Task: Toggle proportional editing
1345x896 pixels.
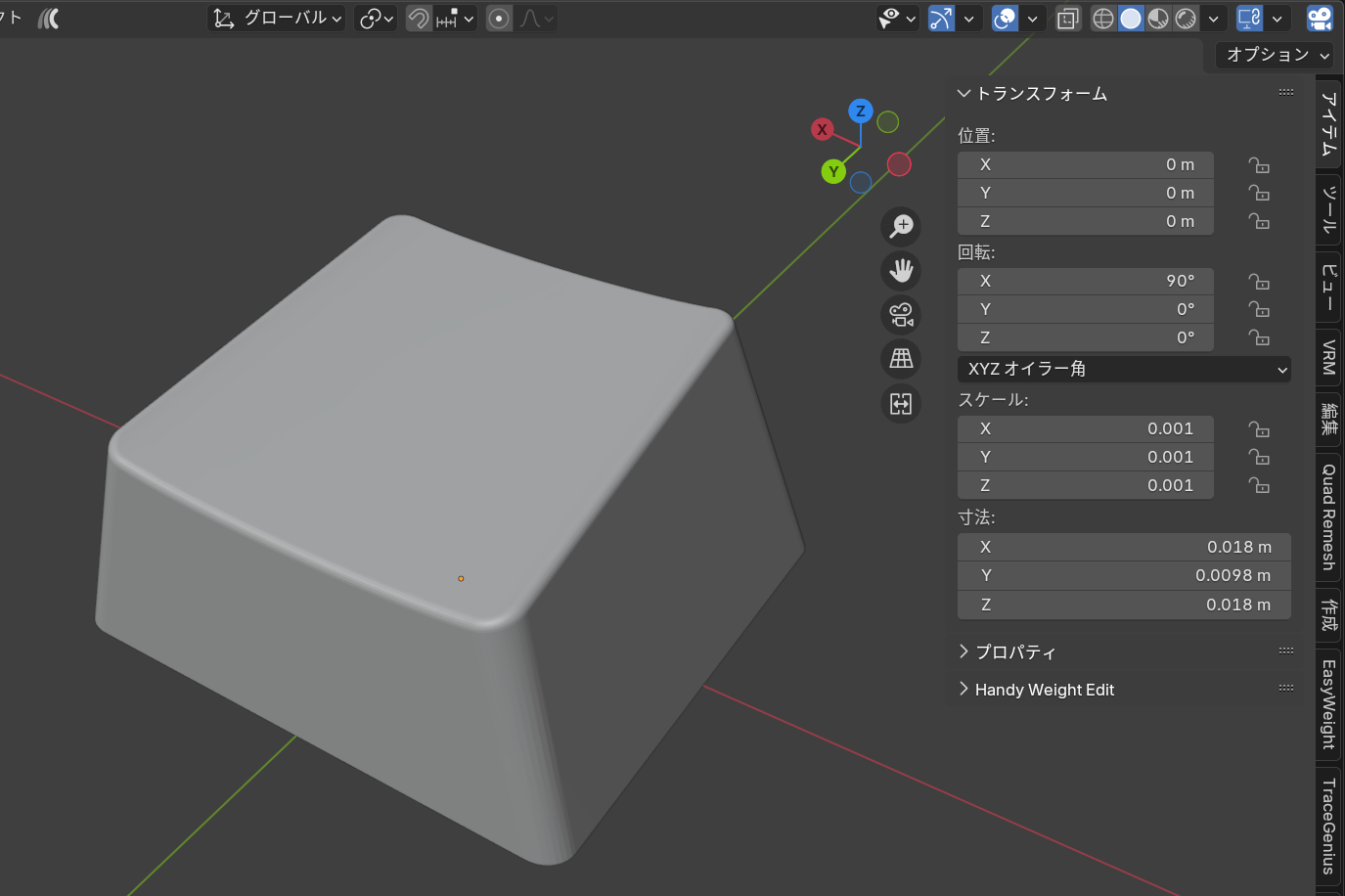Action: 499,19
